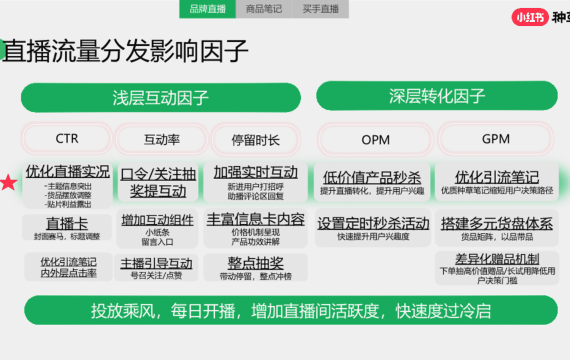
Task: Click the 搭建多元货盘体系 card
Action: (x=497, y=228)
